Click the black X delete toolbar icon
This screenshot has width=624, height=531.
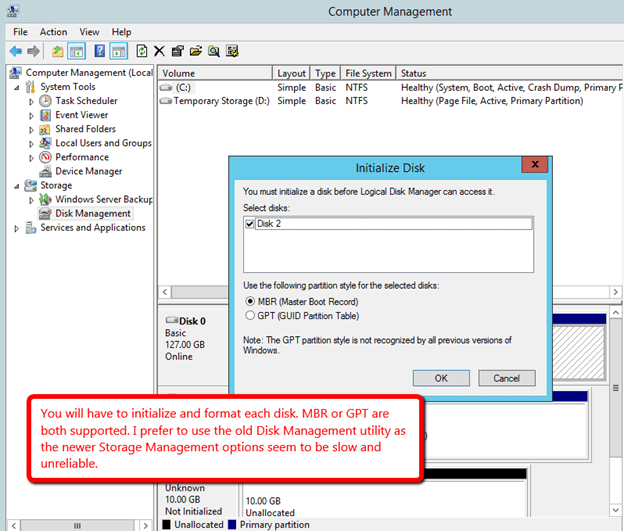pos(159,51)
